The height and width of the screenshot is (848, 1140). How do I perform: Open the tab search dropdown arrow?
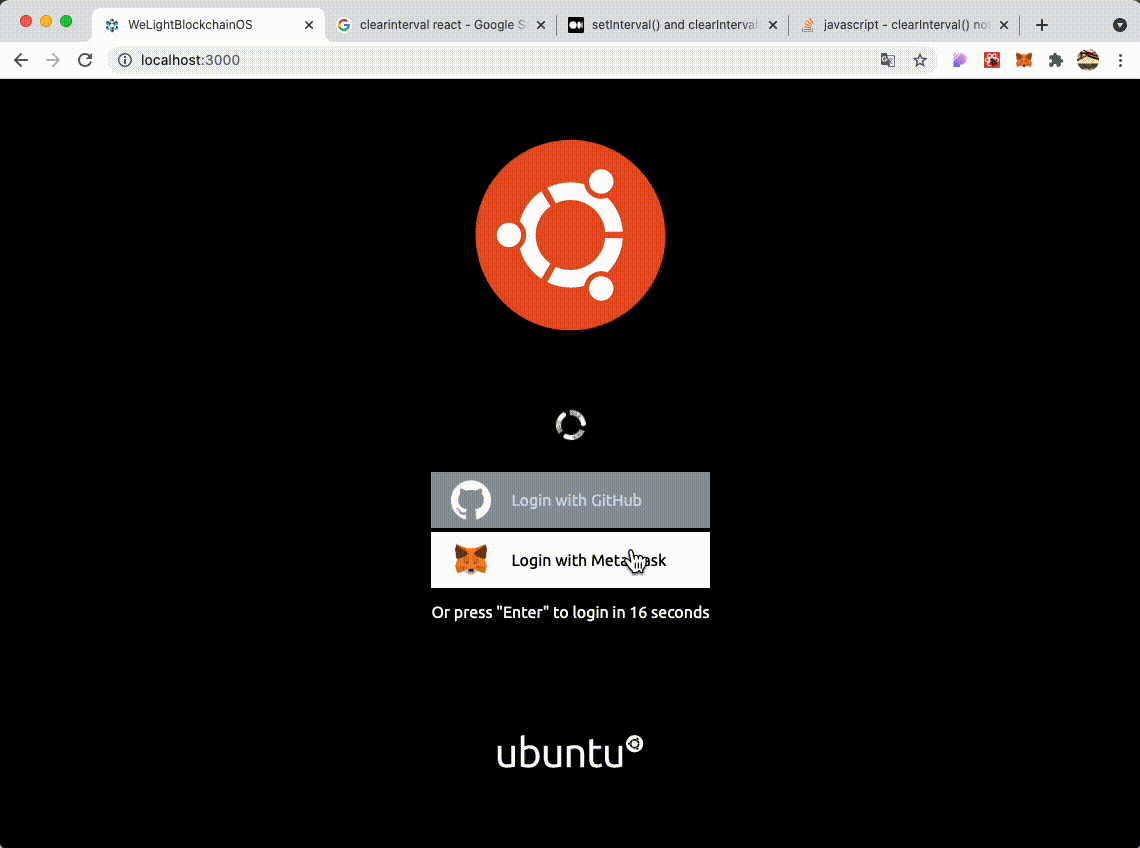click(x=1120, y=25)
